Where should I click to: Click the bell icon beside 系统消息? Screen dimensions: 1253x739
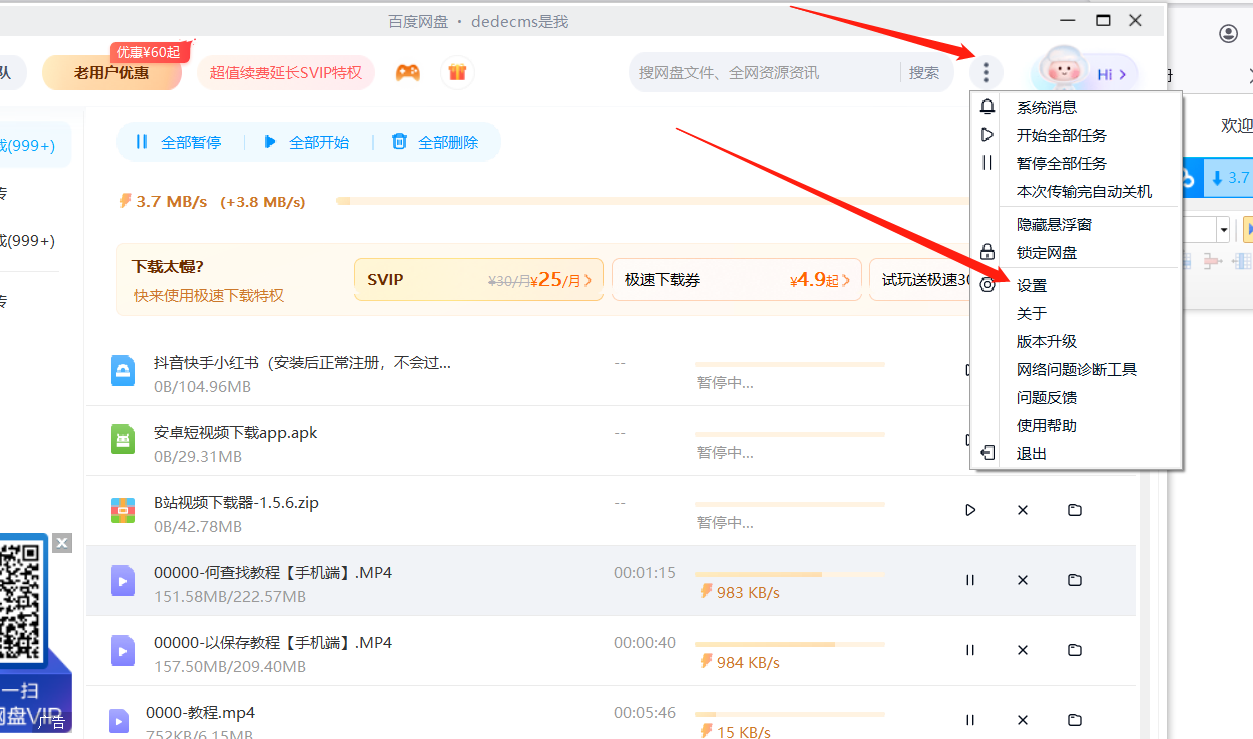(x=987, y=107)
